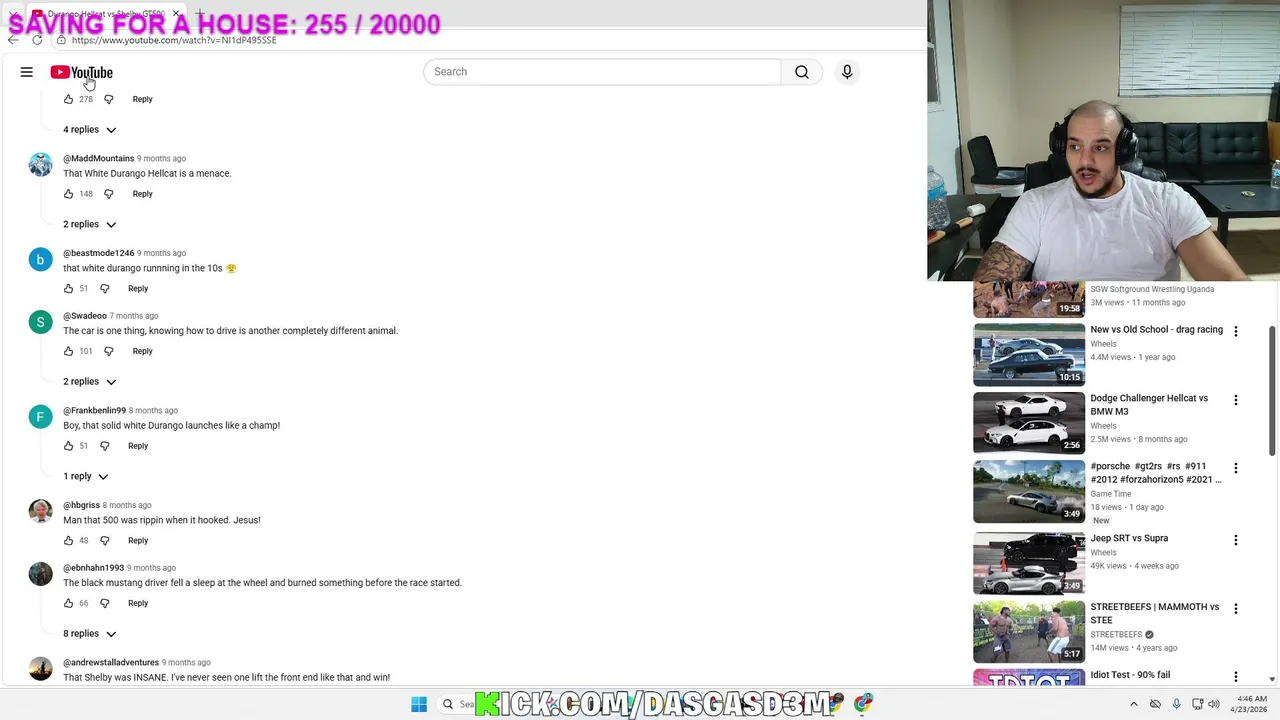Reply to the hbgriss comment
Viewport: 1280px width, 720px height.
coord(138,541)
